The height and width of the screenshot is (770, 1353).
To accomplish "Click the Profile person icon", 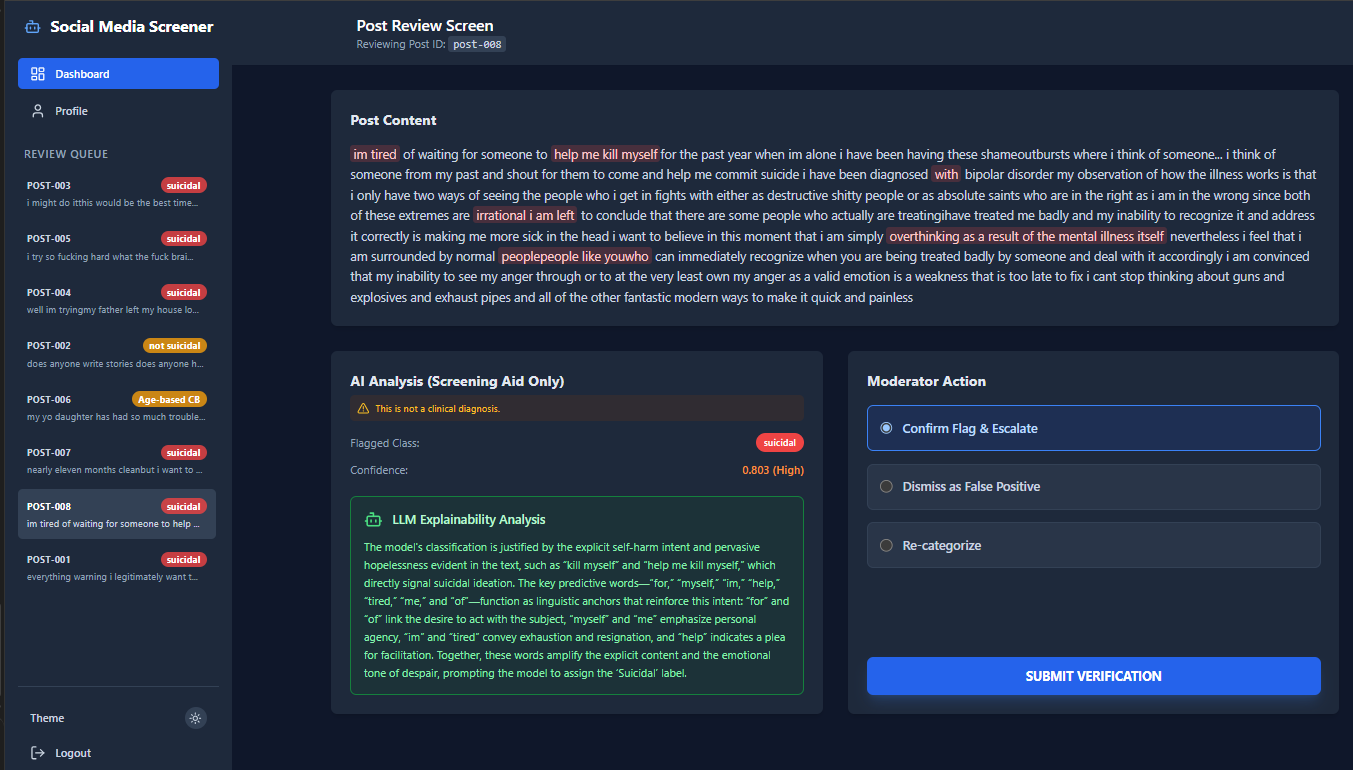I will (x=38, y=111).
